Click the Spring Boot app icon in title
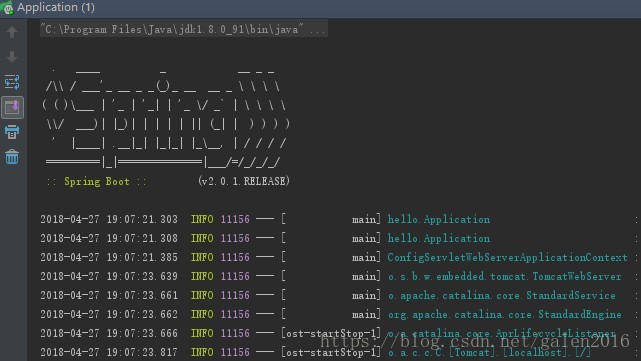This screenshot has width=641, height=361. coord(7,8)
